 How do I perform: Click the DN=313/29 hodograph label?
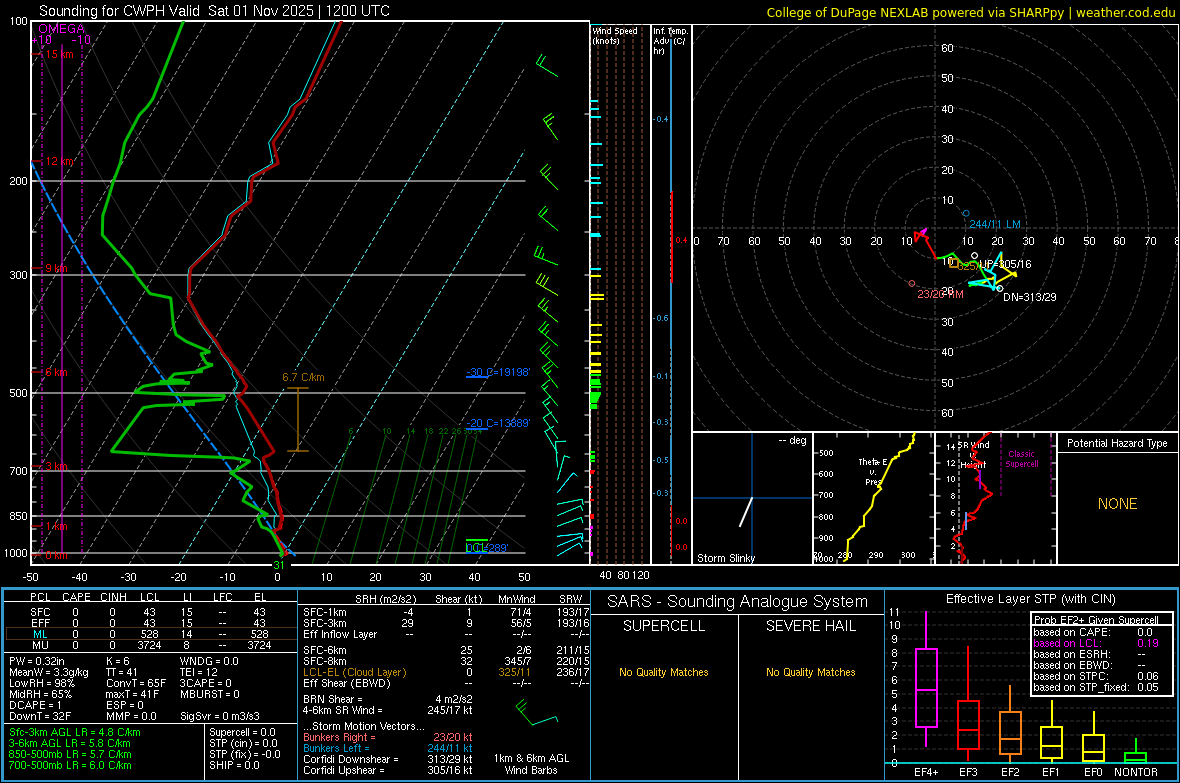point(1029,297)
